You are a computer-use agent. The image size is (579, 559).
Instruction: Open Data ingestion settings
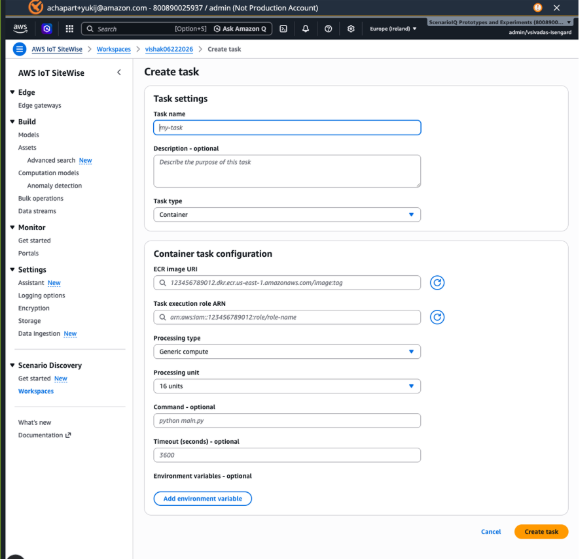[39, 333]
